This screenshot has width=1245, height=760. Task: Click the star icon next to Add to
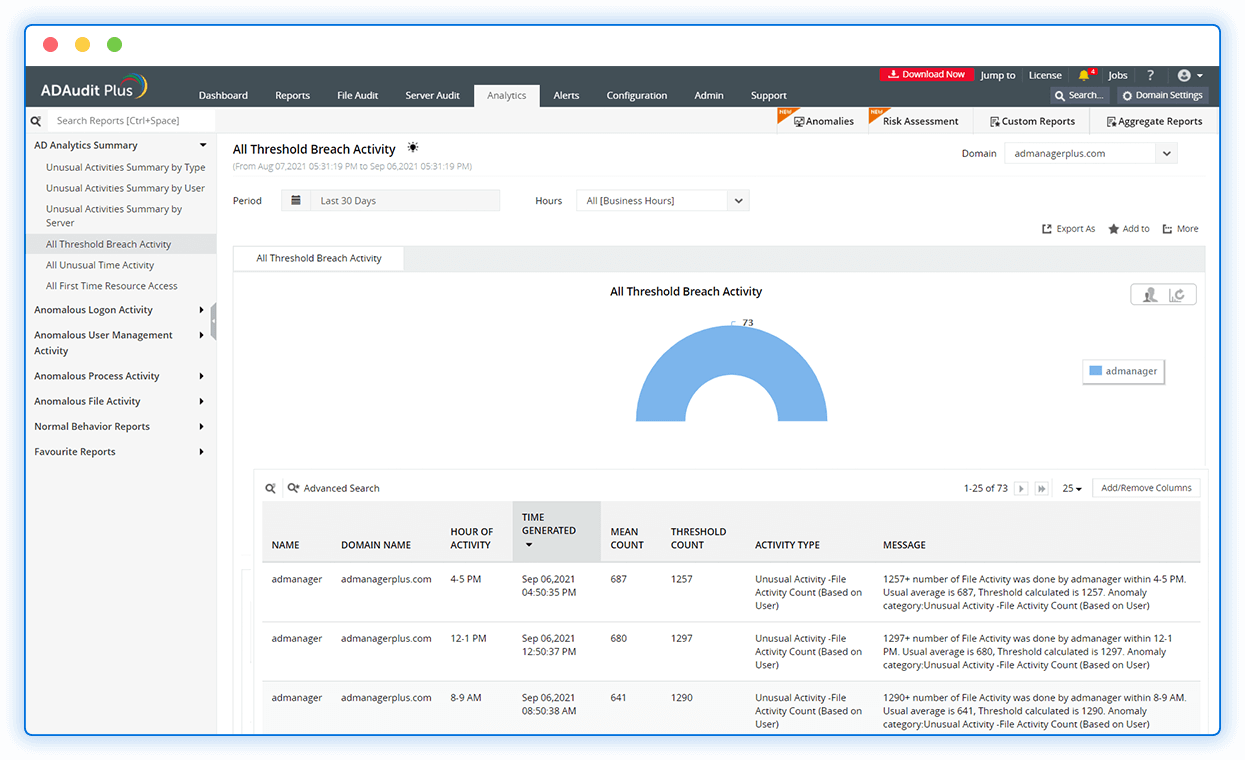1113,229
